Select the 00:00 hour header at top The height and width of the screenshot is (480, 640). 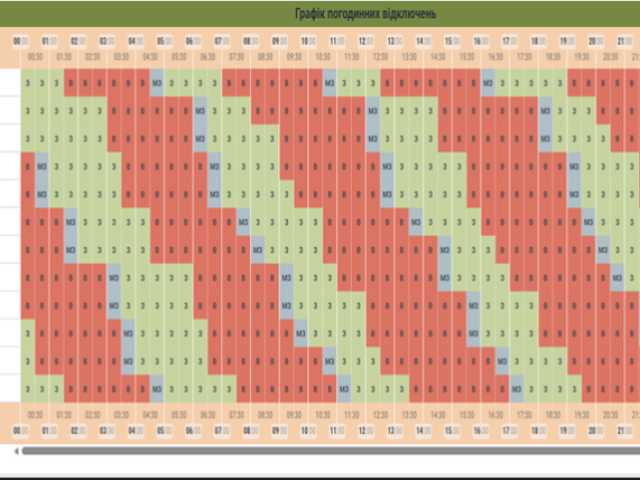tap(20, 41)
